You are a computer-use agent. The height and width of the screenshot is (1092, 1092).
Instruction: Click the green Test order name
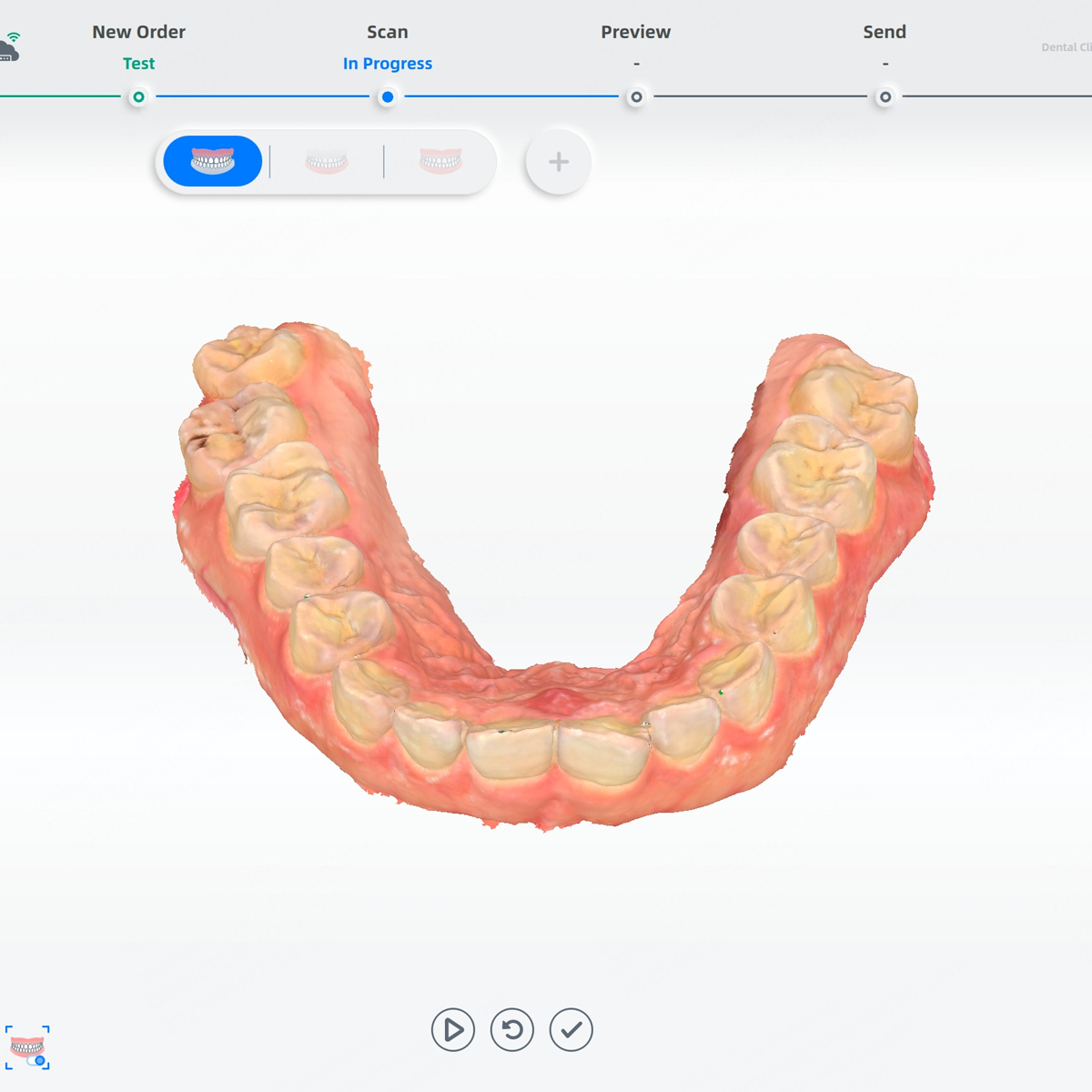coord(138,64)
